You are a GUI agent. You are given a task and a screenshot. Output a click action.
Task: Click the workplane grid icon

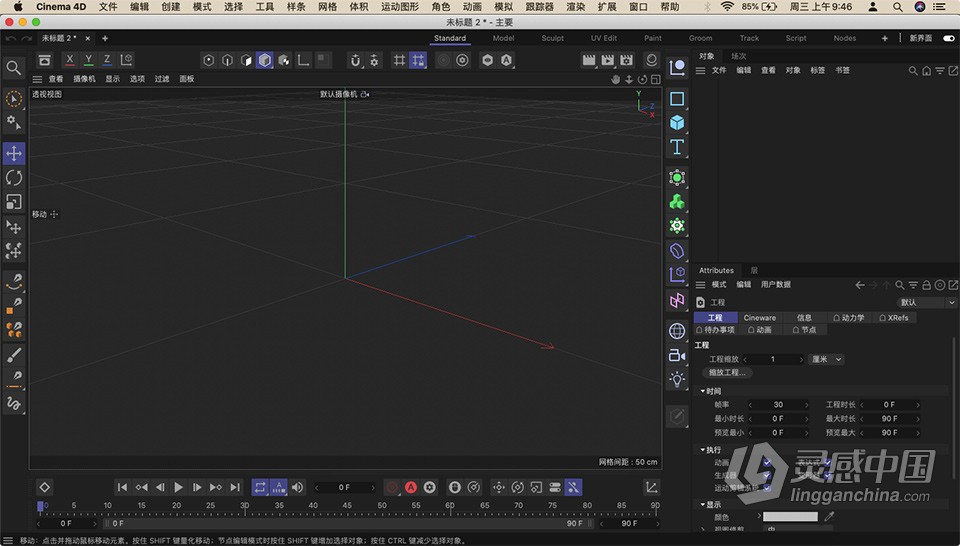399,60
